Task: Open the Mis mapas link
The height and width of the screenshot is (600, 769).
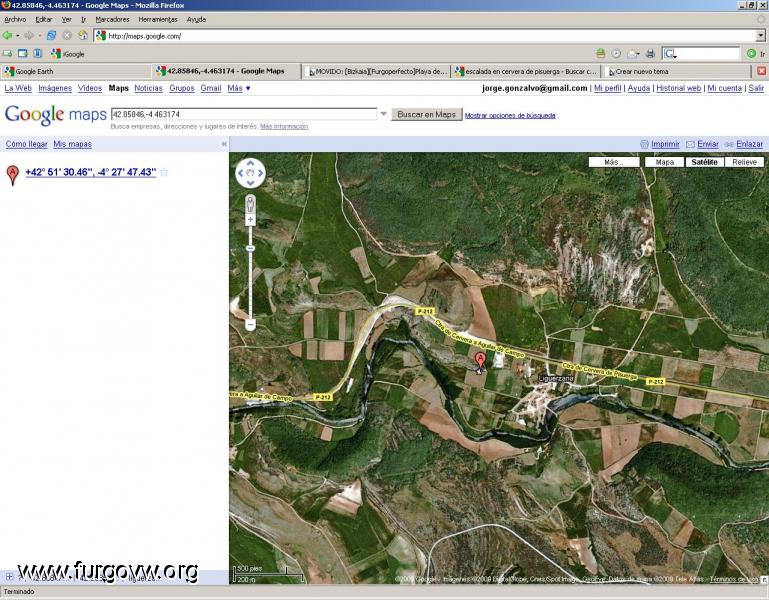Action: tap(73, 144)
